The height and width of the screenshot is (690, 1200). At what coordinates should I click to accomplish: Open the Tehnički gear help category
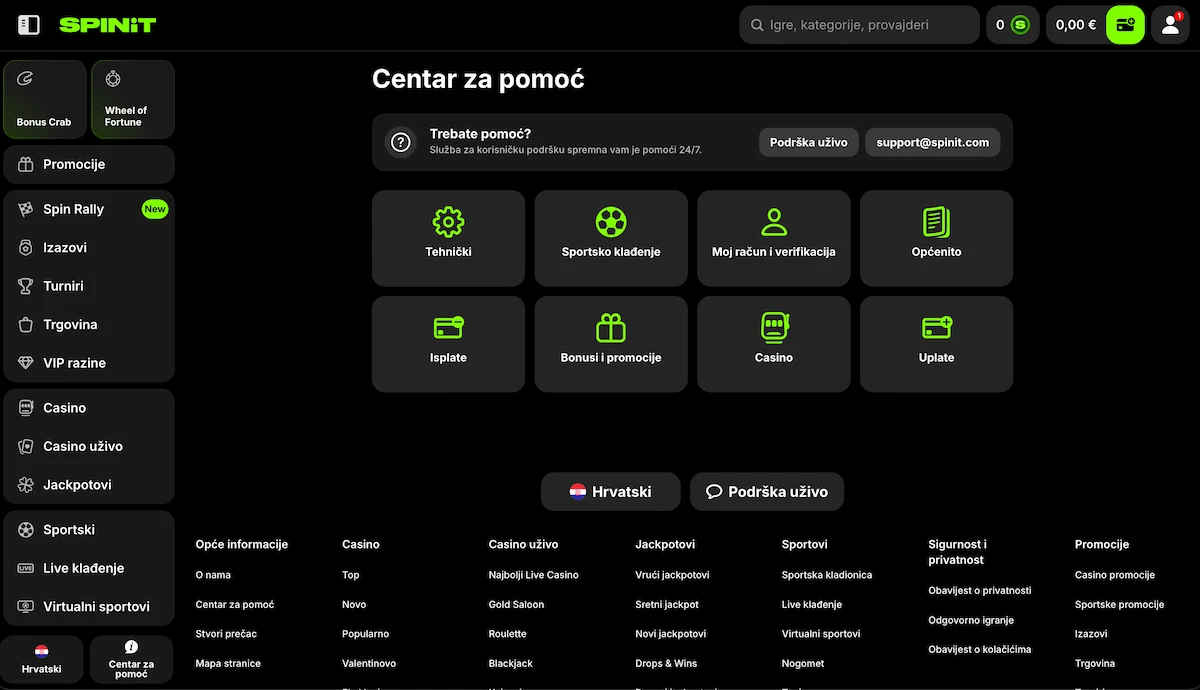click(448, 238)
